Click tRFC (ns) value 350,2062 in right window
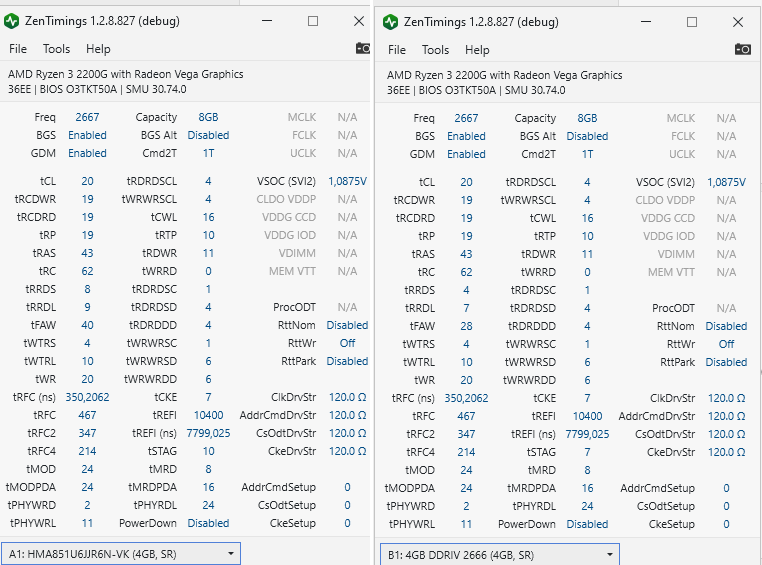The width and height of the screenshot is (762, 565). click(467, 398)
